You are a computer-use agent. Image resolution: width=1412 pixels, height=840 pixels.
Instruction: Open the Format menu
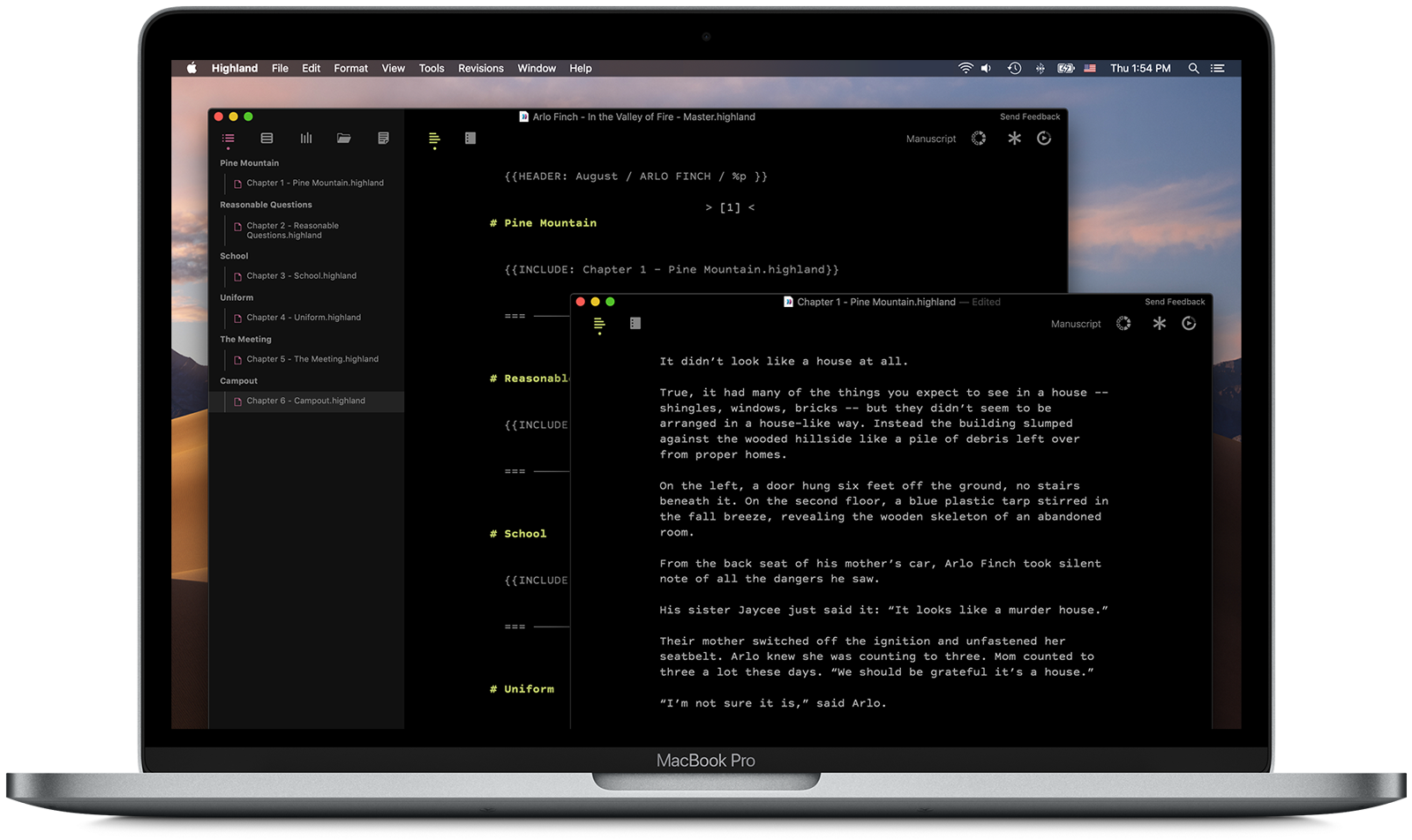pos(350,68)
